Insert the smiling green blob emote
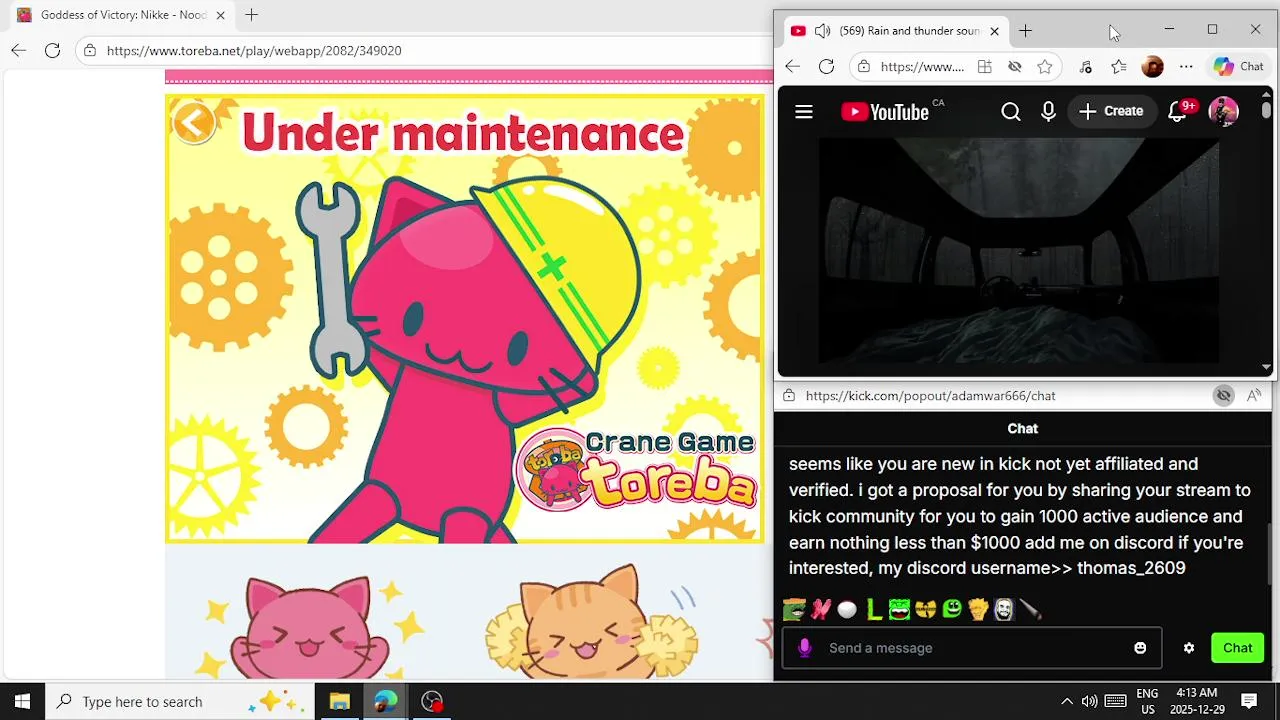 pos(952,609)
